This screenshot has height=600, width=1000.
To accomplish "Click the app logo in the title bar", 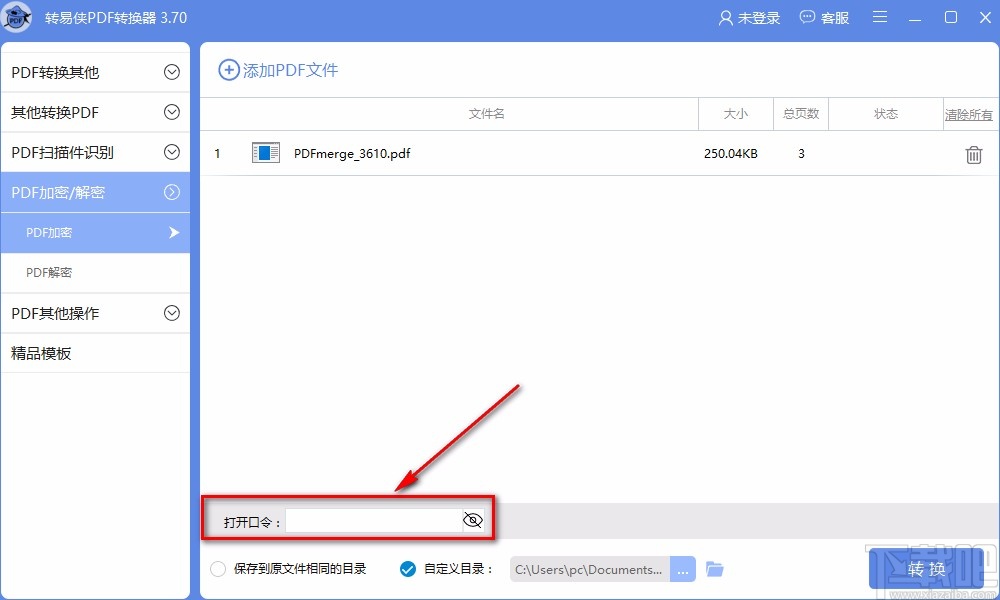I will pyautogui.click(x=17, y=17).
